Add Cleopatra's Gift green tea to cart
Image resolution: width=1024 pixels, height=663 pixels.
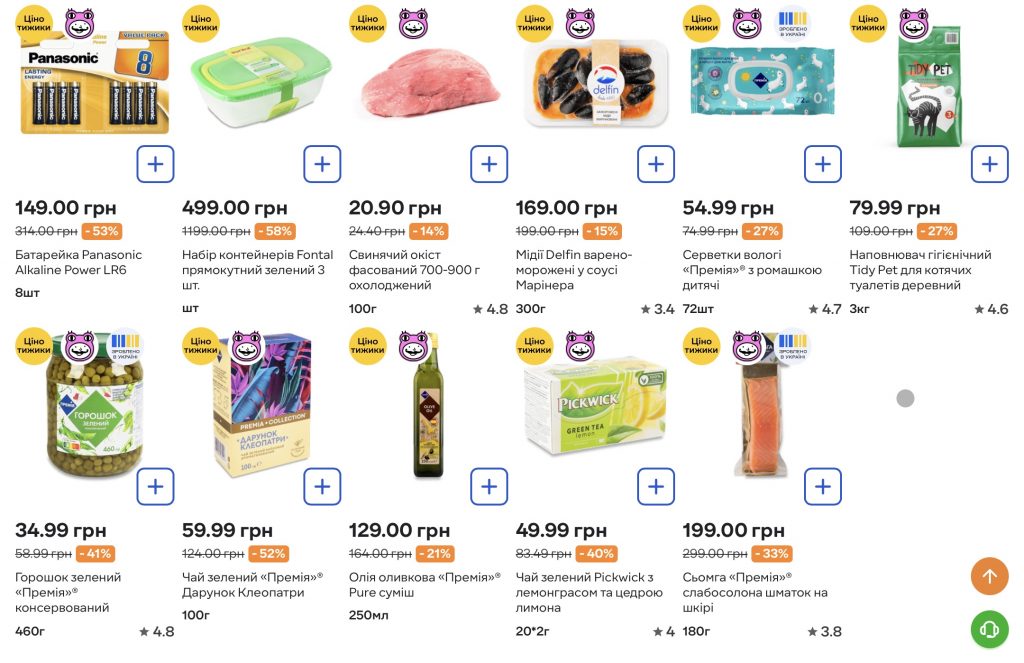(x=322, y=487)
